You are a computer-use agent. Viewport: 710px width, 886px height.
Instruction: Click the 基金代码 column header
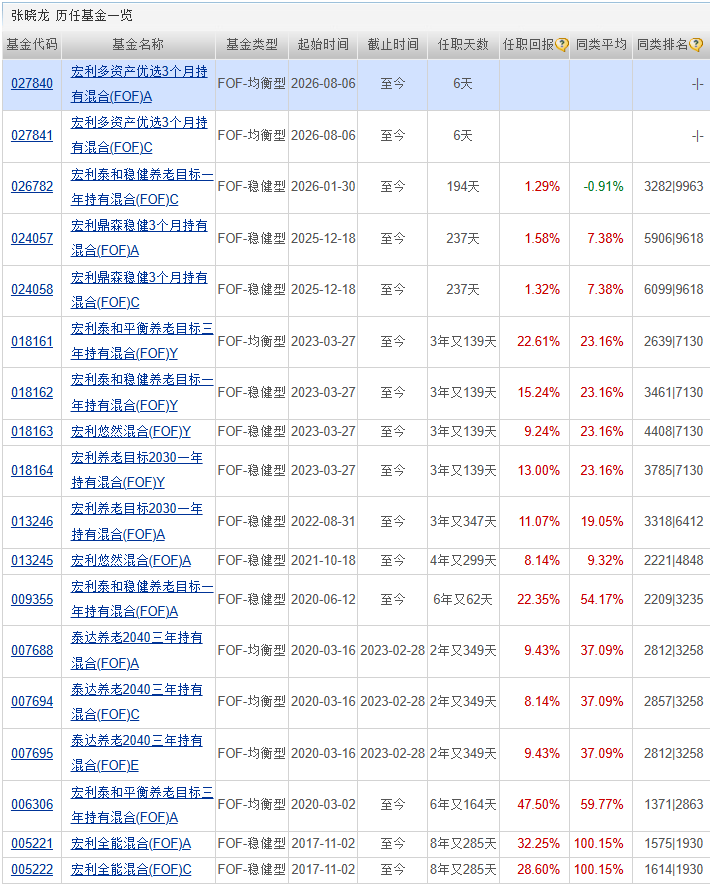(x=32, y=45)
